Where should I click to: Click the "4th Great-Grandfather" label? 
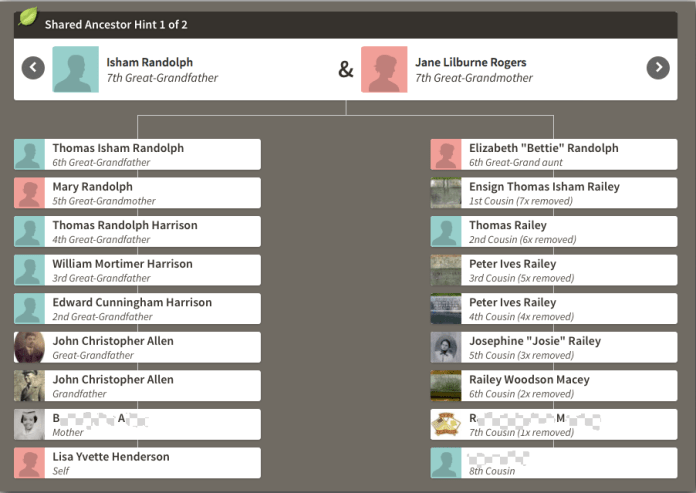click(x=101, y=240)
